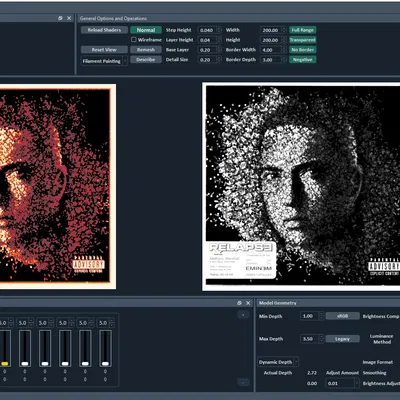Open the Filament Painting dropdown
Image resolution: width=400 pixels, height=400 pixels.
(x=104, y=61)
